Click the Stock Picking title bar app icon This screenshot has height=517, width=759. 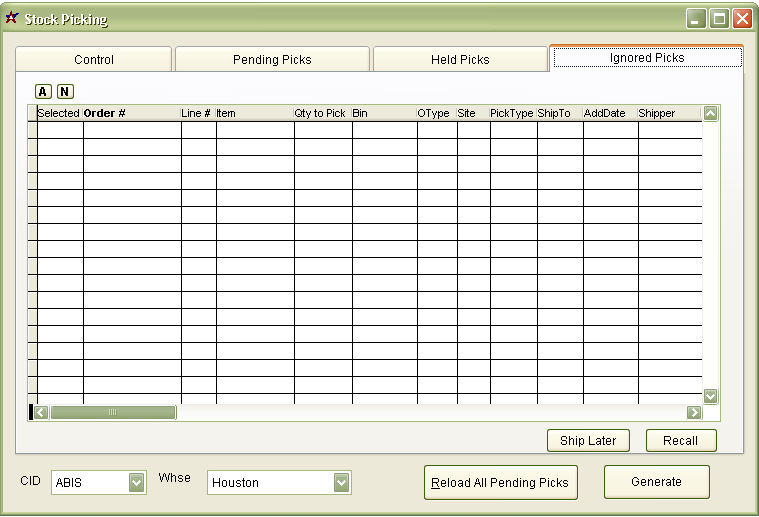pos(12,18)
